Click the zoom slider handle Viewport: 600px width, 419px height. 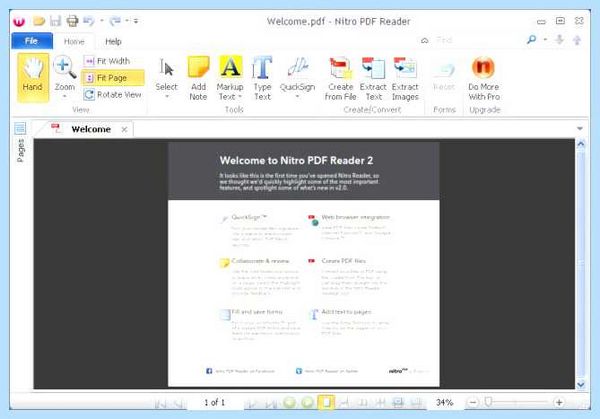tap(488, 401)
